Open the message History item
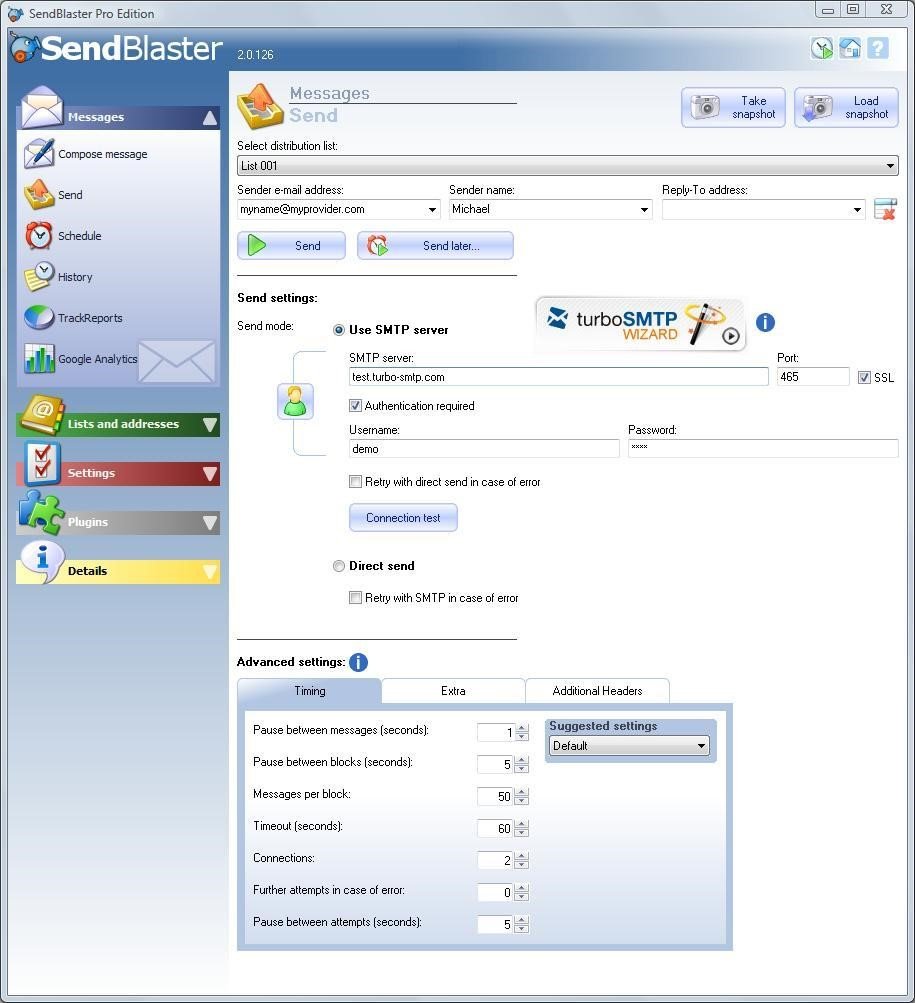The height and width of the screenshot is (1003, 915). click(58, 277)
